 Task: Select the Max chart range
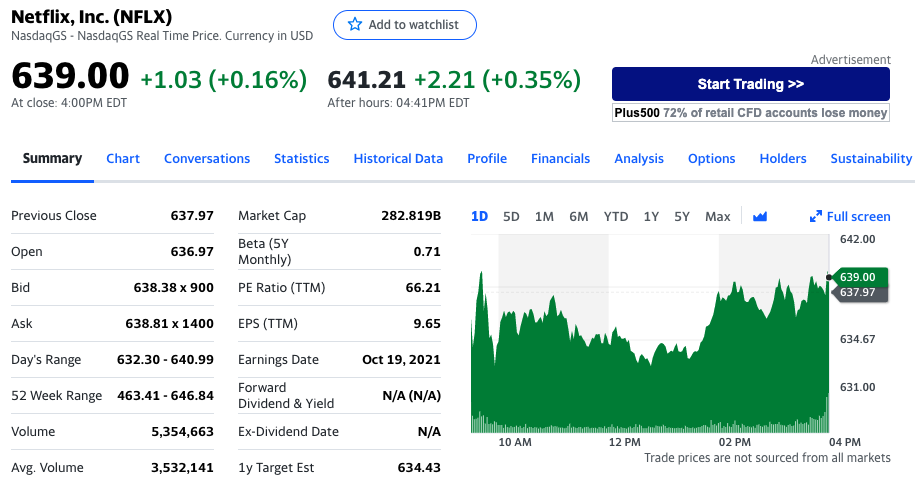point(717,217)
